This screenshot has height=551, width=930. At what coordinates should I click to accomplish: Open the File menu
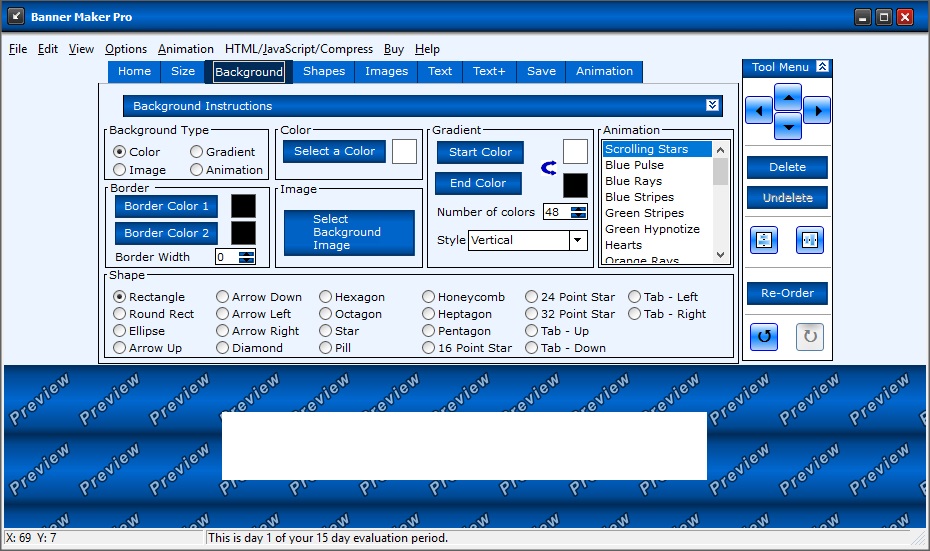click(18, 49)
